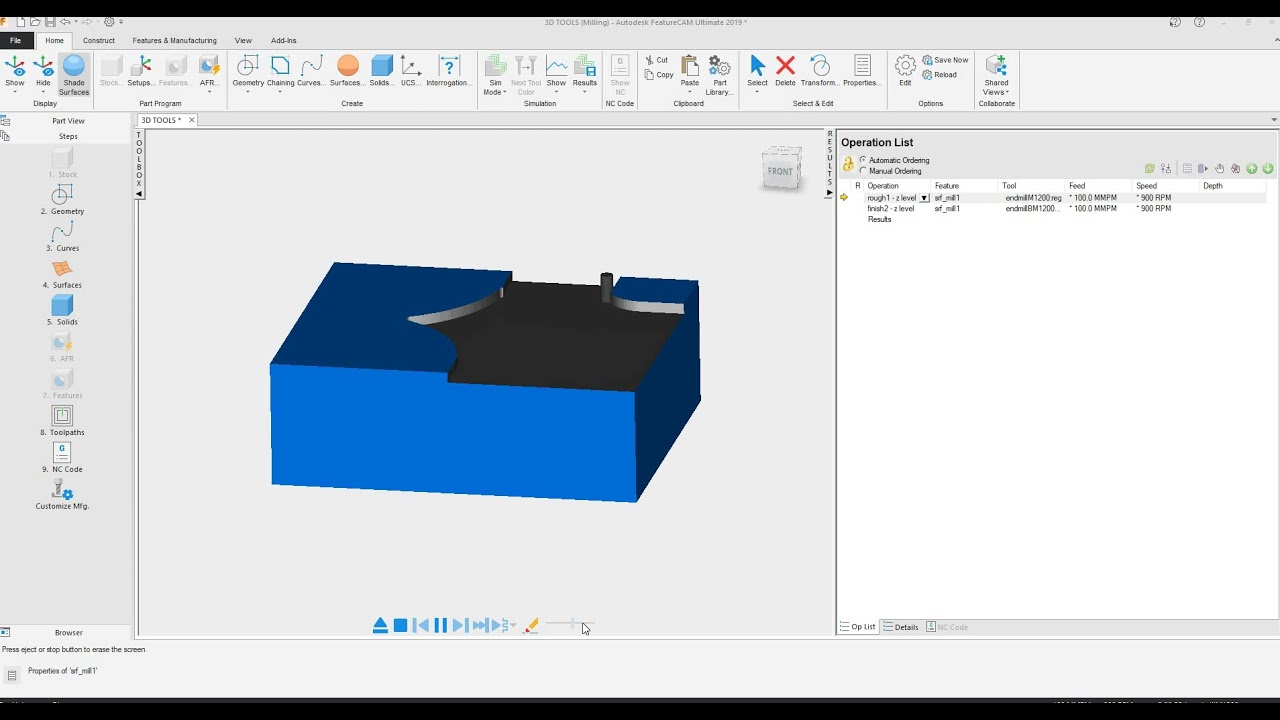Eject the simulation with the eject button
Image resolution: width=1280 pixels, height=720 pixels.
click(380, 625)
